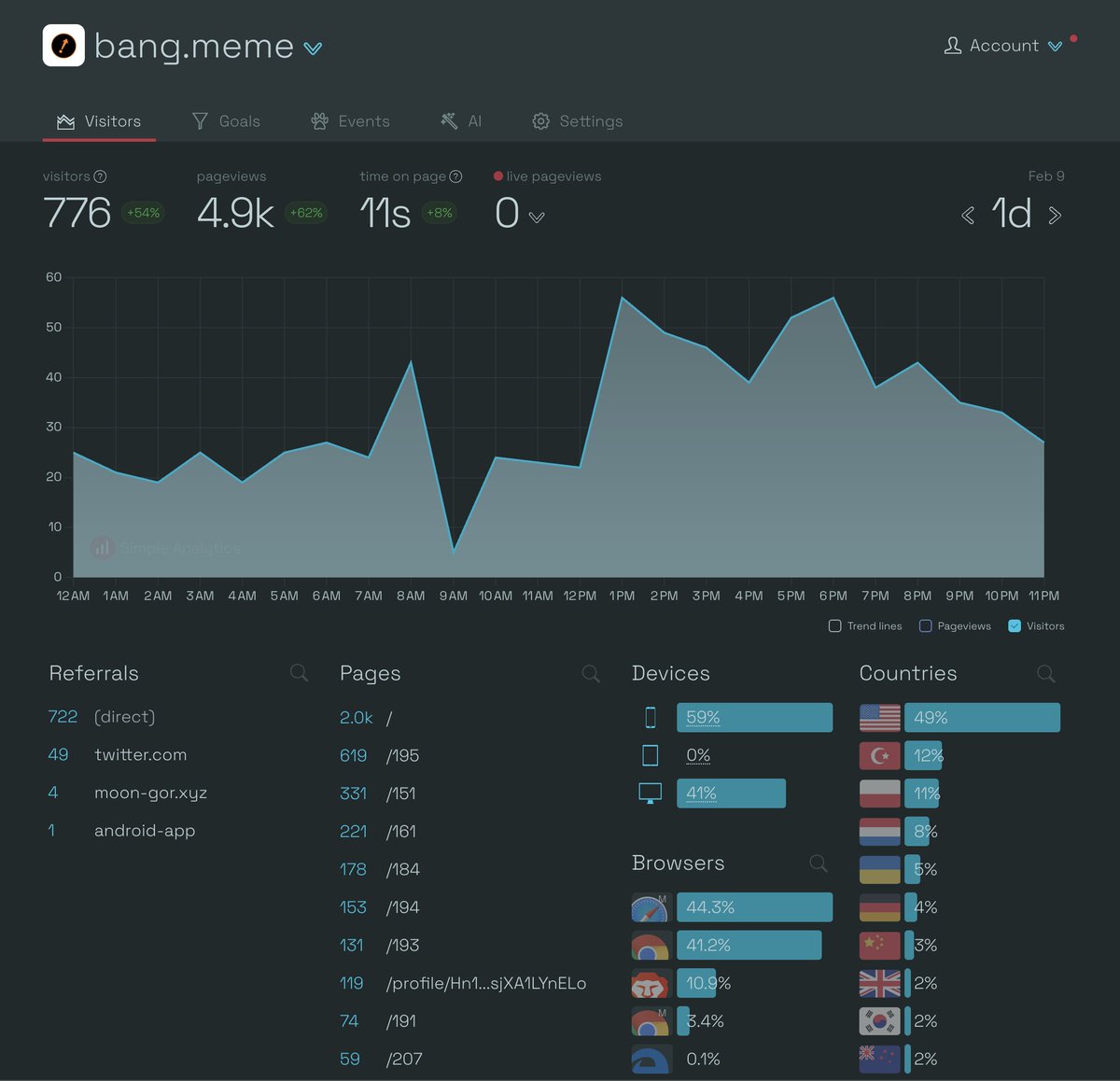This screenshot has width=1120, height=1081.
Task: Uncheck the Visitors checkbox
Action: [1015, 626]
